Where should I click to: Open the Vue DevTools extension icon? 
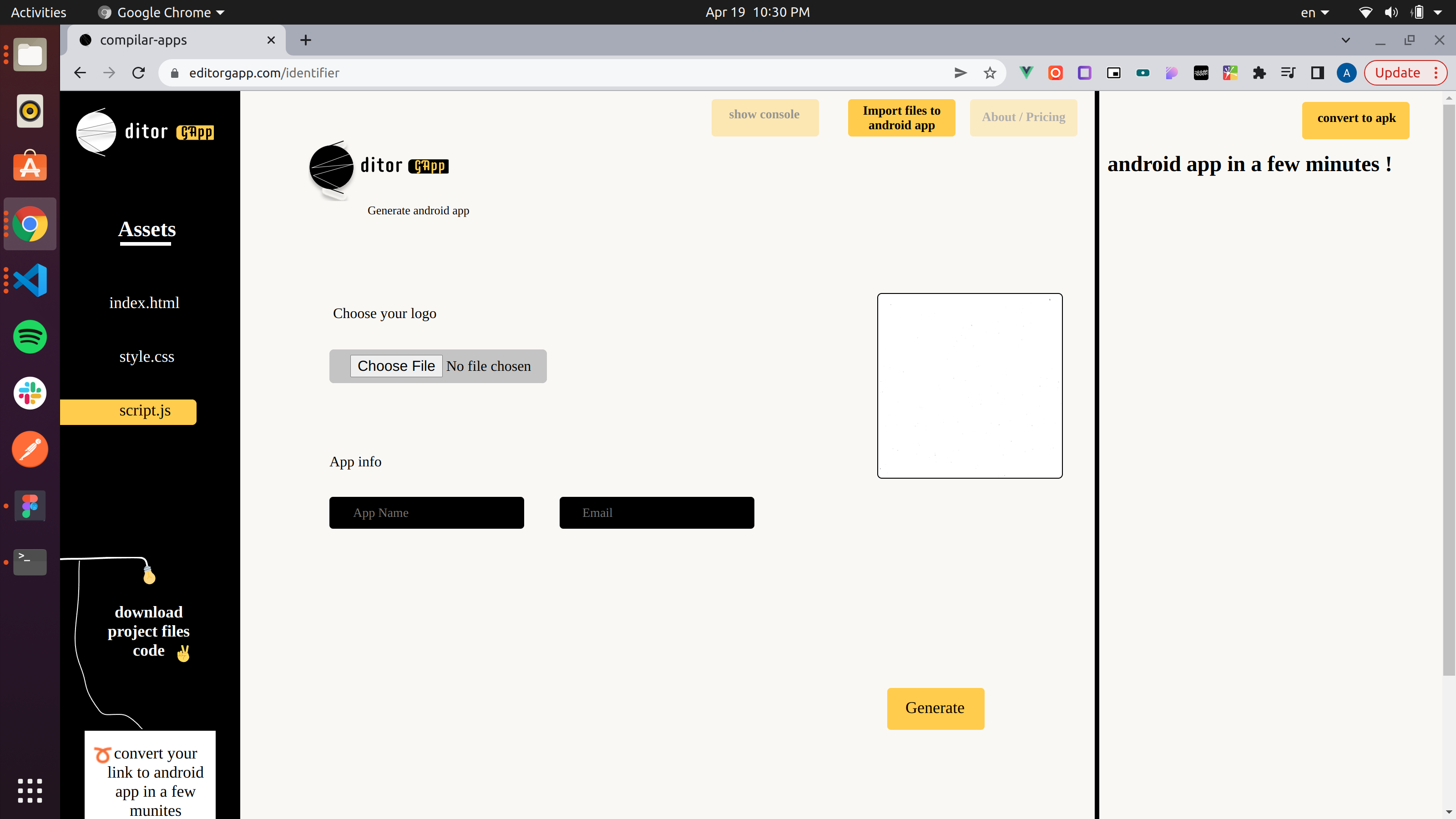click(x=1026, y=72)
